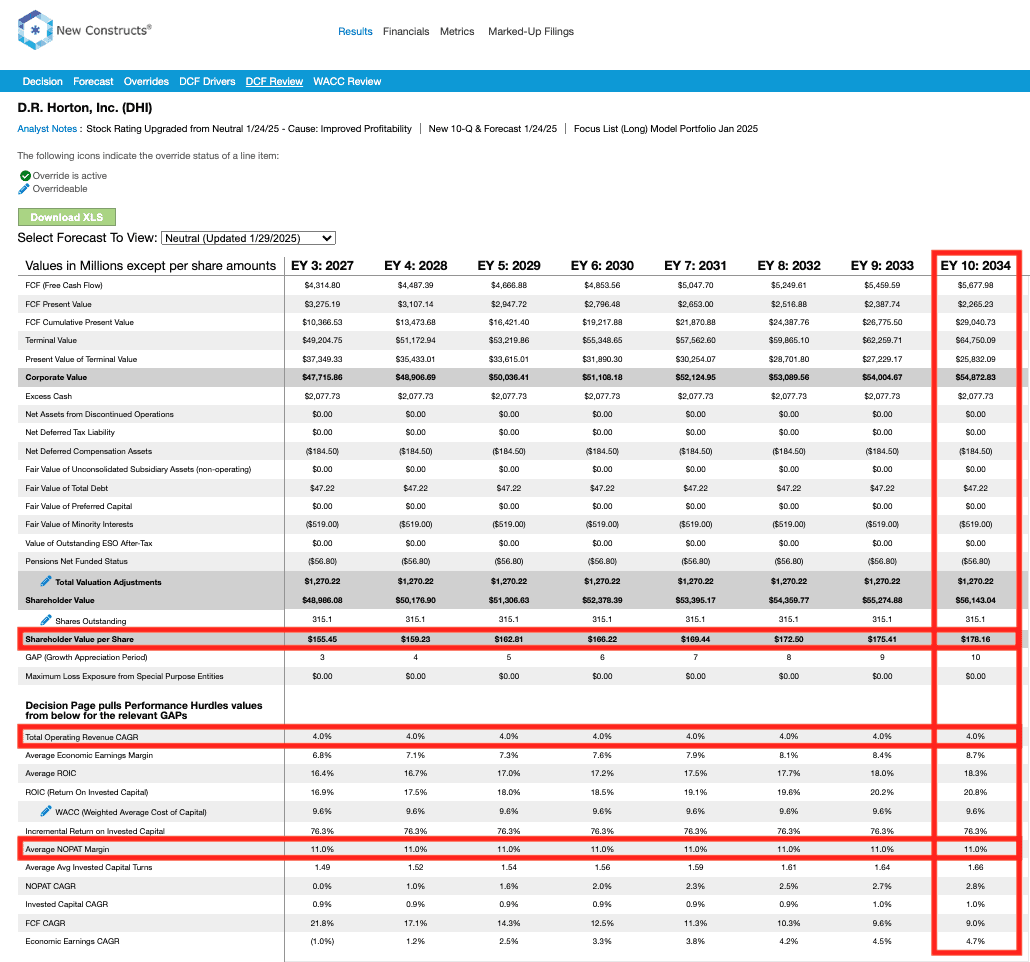Click the Incremental Return on Invested Capital label

click(x=95, y=831)
